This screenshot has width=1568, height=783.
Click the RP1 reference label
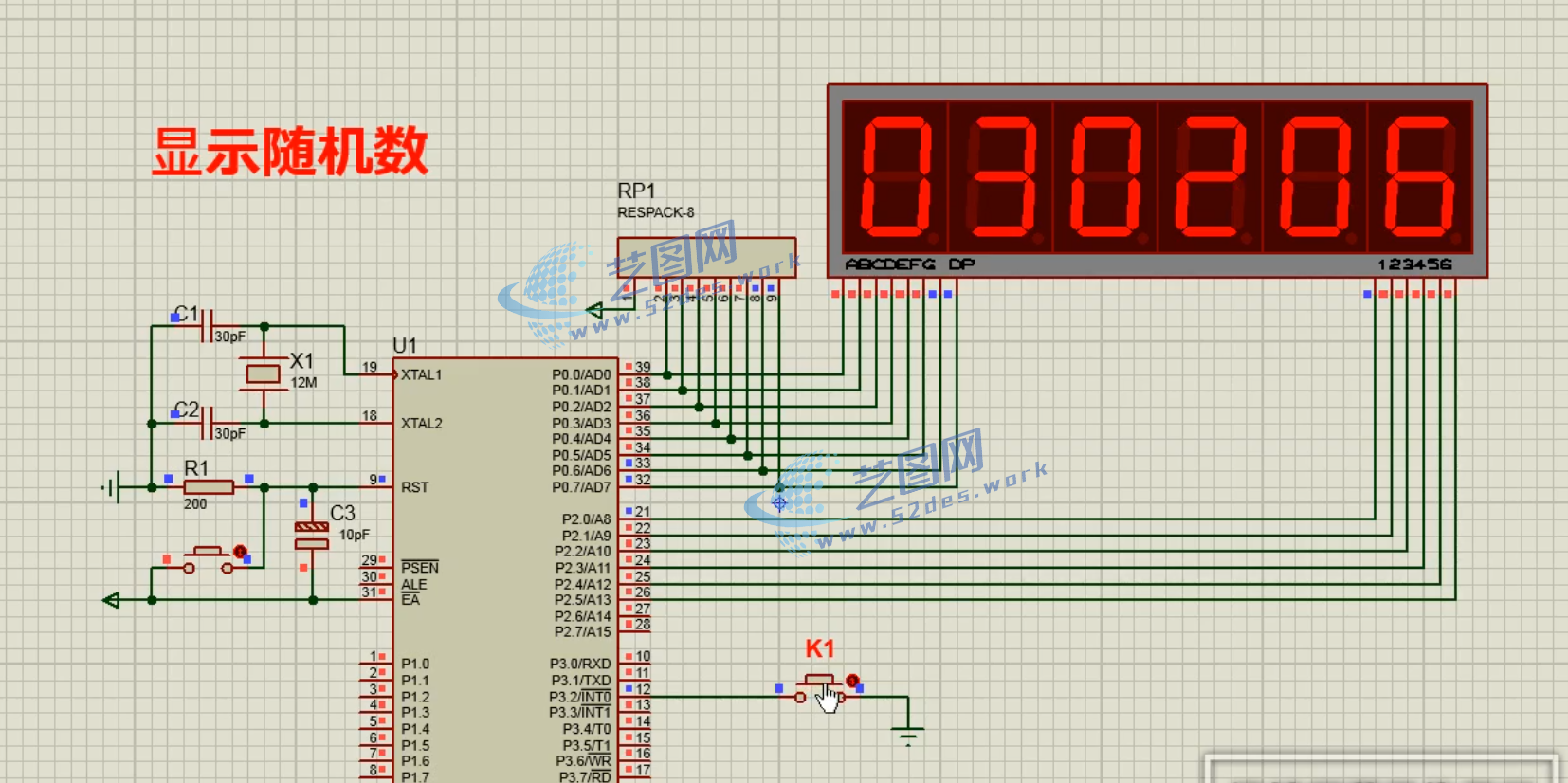click(636, 191)
